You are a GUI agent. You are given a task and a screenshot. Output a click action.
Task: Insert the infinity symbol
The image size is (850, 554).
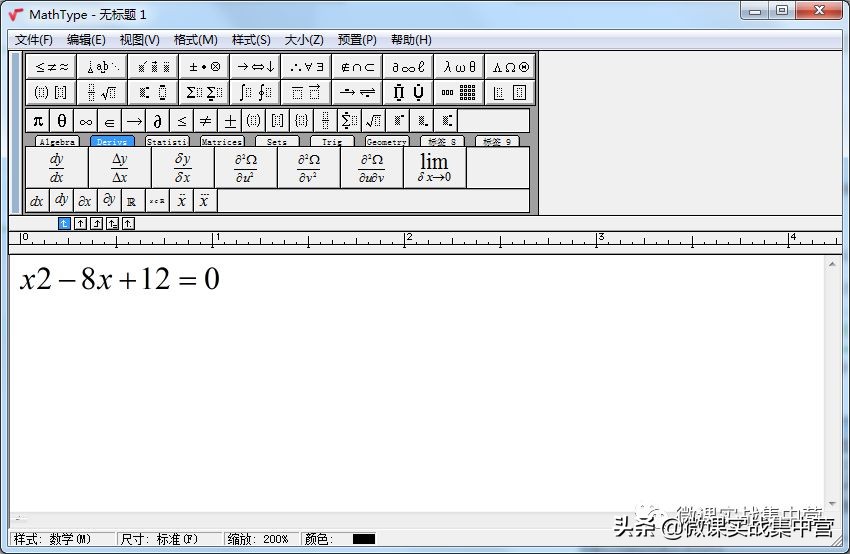coord(86,121)
